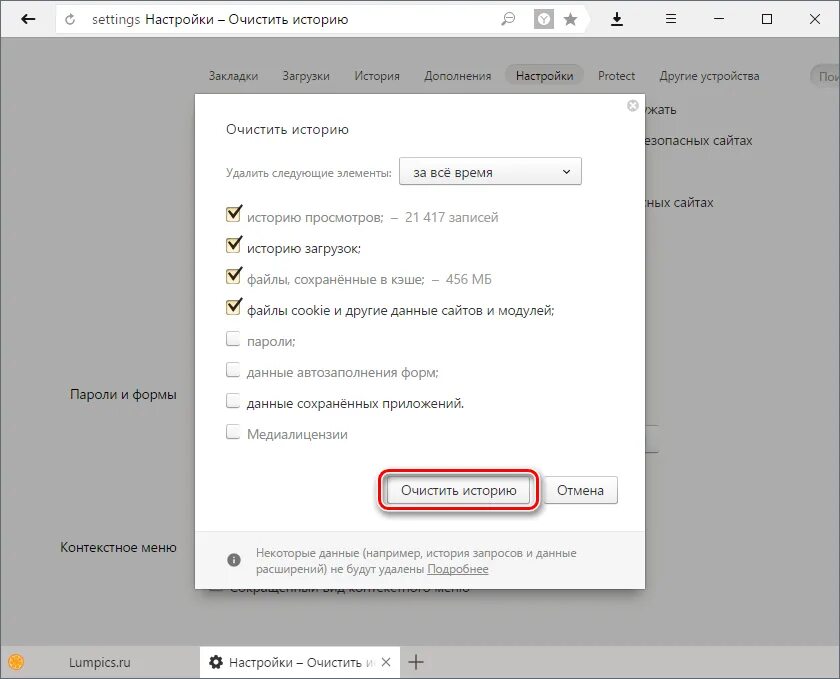Go back with the arrow button
840x679 pixels.
(x=28, y=19)
